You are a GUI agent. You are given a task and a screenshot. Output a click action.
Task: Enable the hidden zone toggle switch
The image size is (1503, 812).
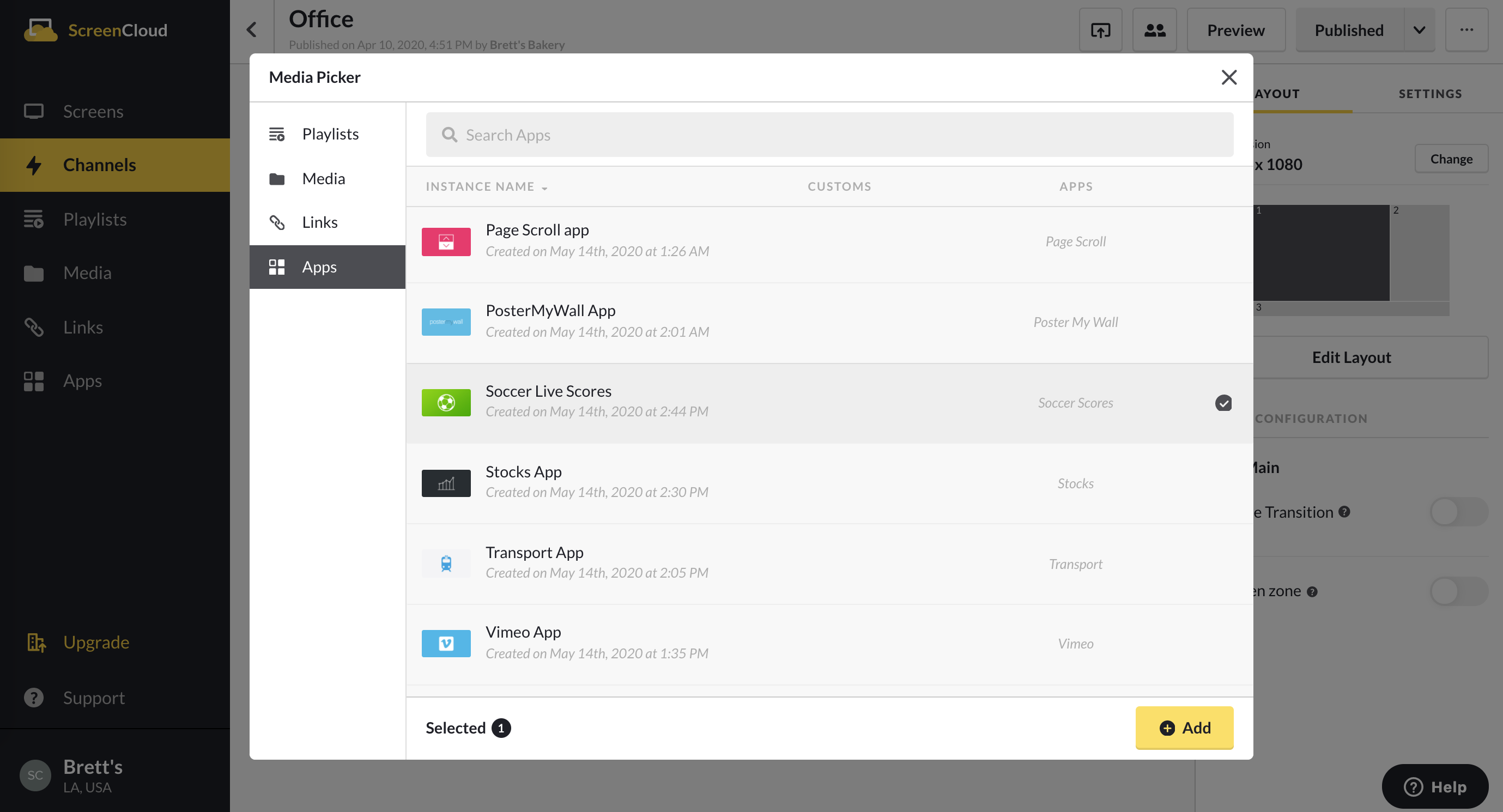1458,591
